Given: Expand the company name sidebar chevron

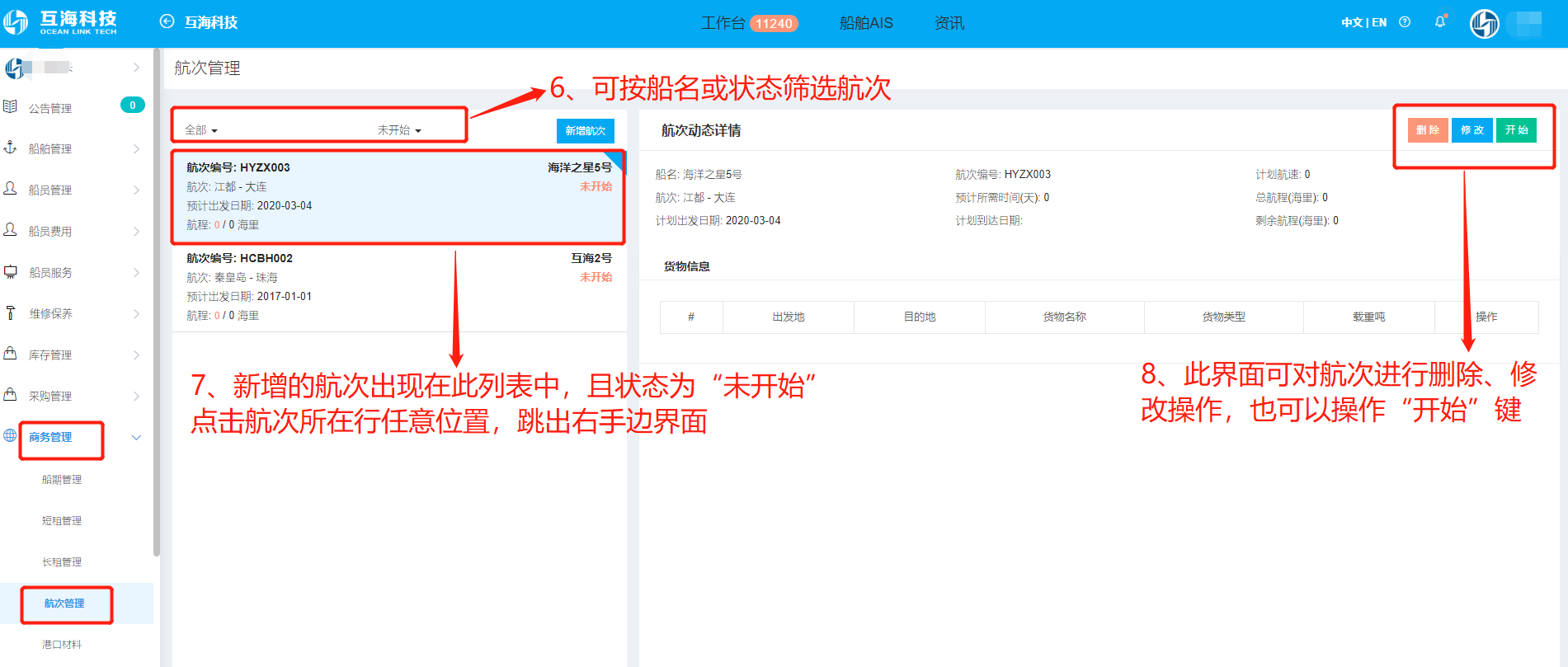Looking at the screenshot, I should click(137, 68).
